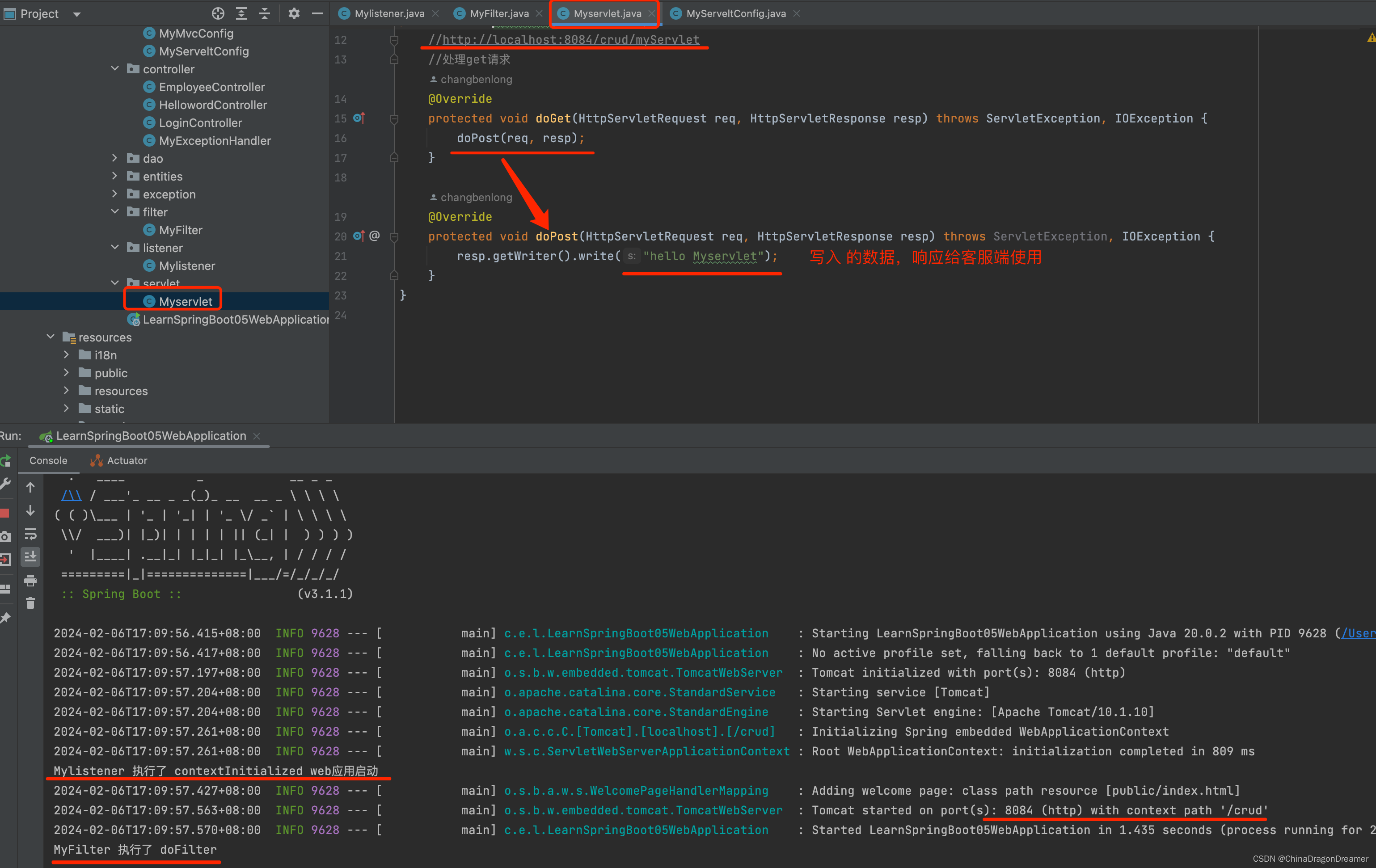The height and width of the screenshot is (868, 1376).
Task: Close the LearnSpringBoot05WebApplication run tab
Action: click(x=257, y=436)
